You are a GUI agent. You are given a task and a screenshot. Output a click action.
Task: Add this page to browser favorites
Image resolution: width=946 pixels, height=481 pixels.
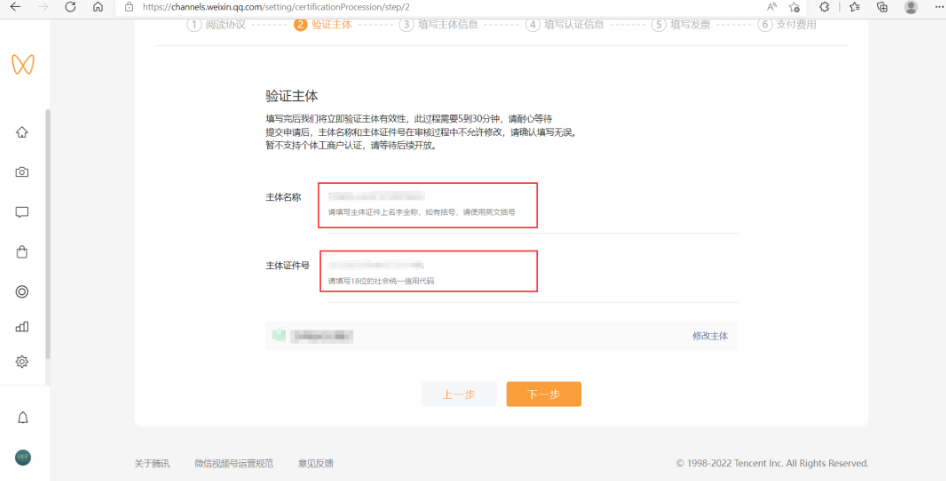(x=796, y=7)
